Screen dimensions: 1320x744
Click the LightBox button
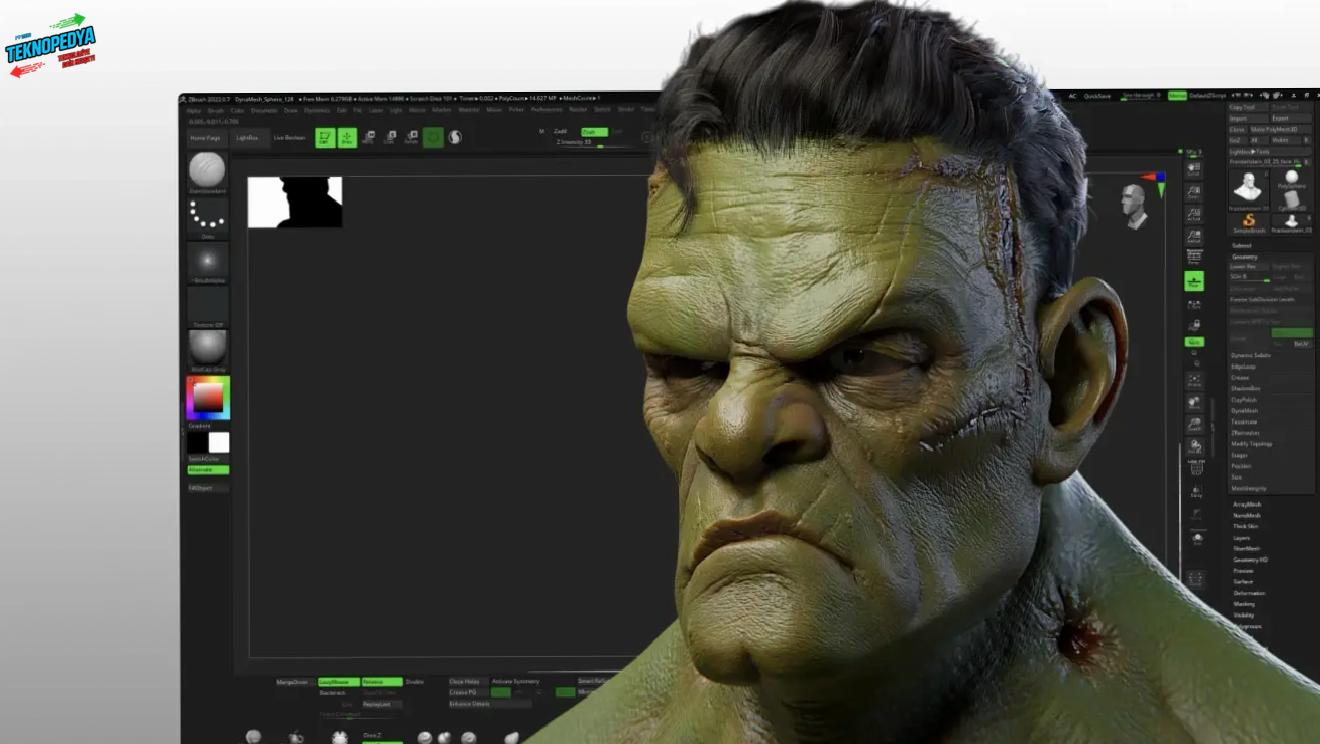pos(246,138)
